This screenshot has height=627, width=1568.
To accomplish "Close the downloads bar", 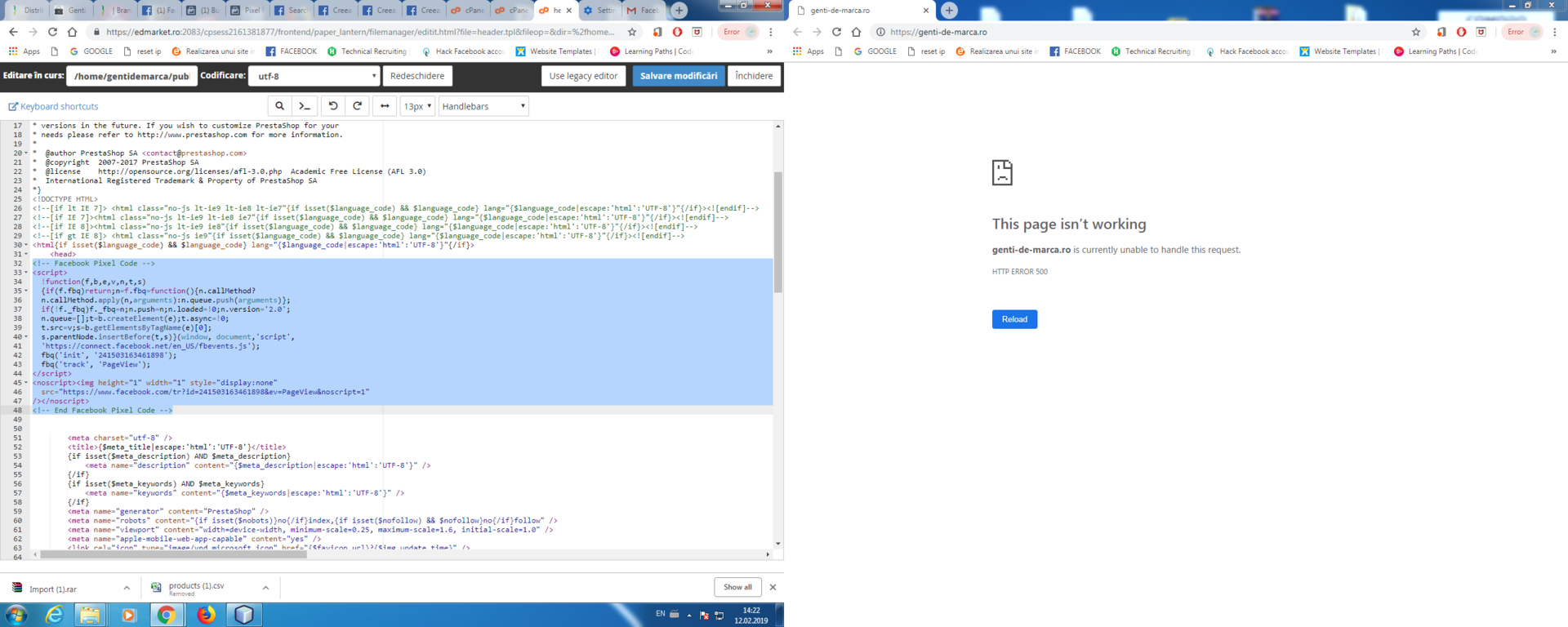I will pos(773,587).
